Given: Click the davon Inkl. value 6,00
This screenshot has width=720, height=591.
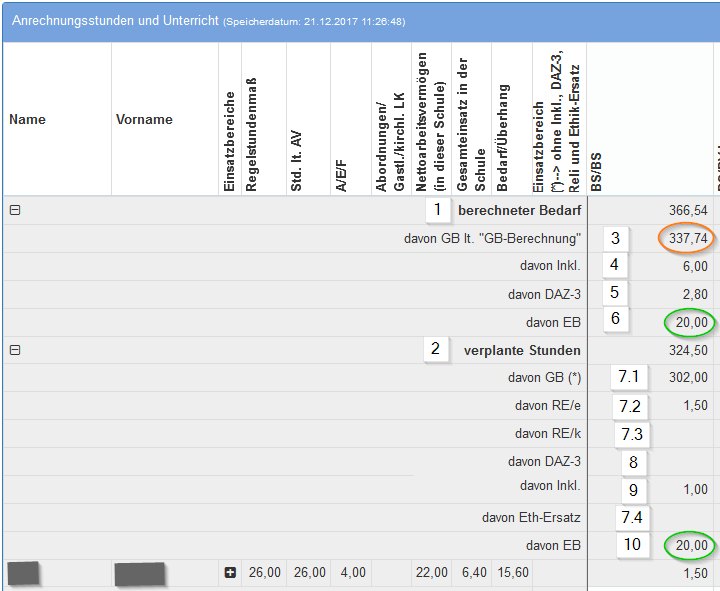Looking at the screenshot, I should click(x=695, y=266).
